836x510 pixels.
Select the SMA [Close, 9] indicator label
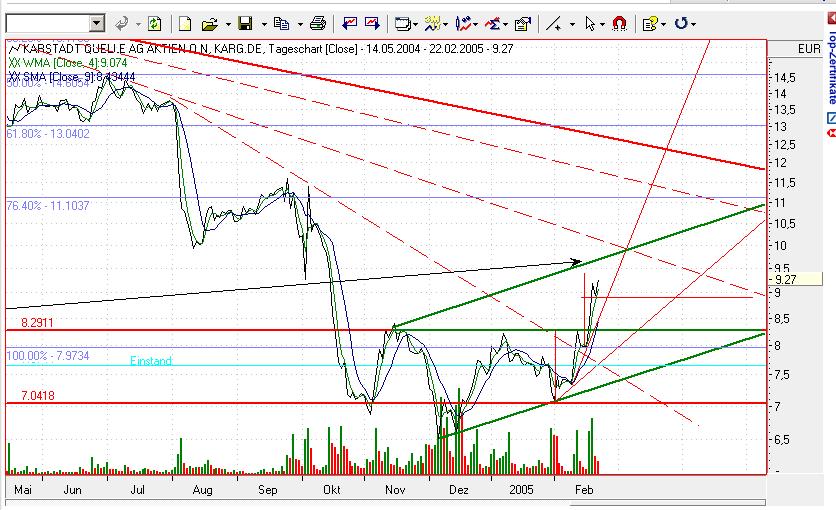[x=73, y=77]
